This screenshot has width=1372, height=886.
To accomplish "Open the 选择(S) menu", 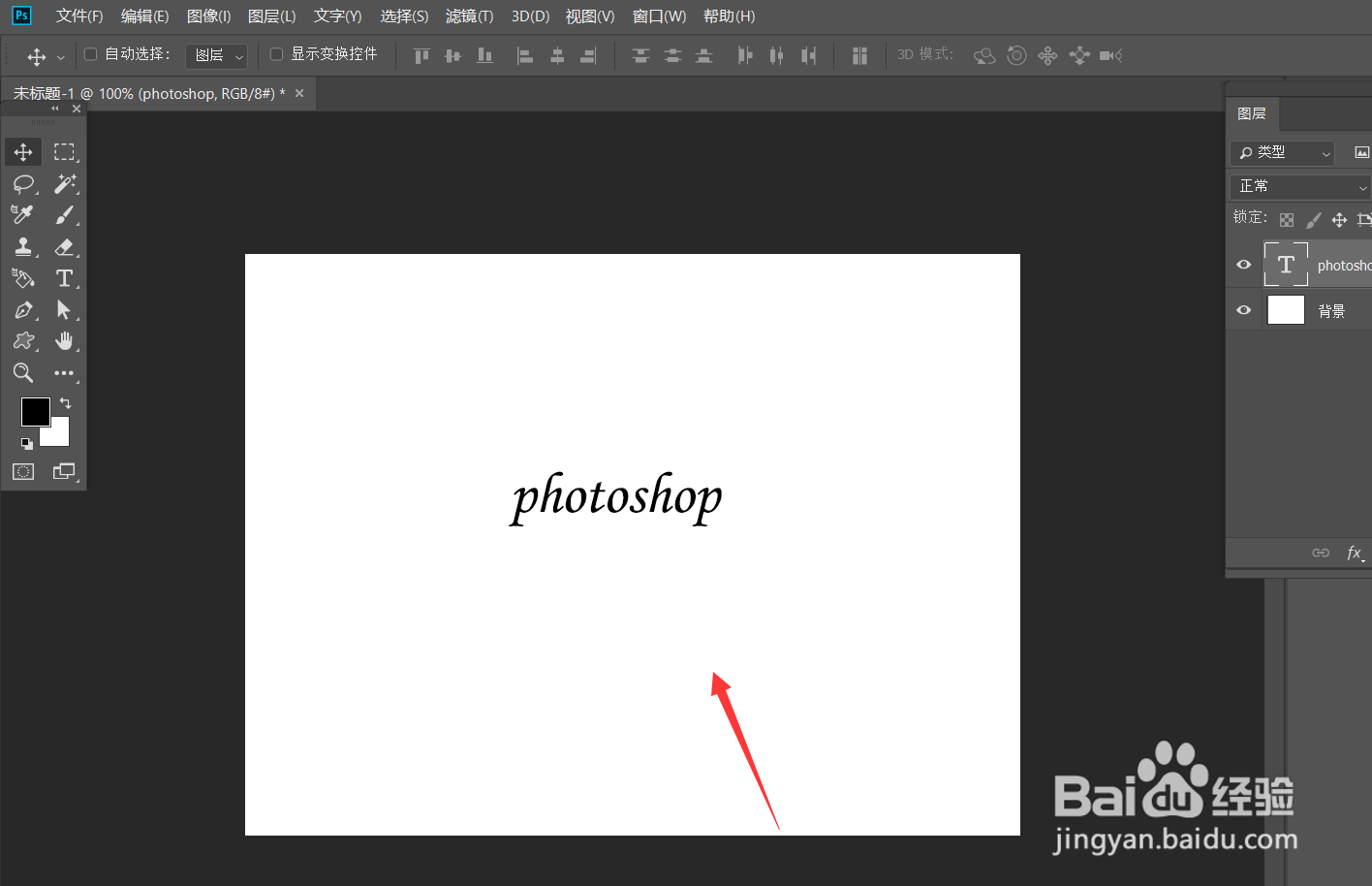I will (404, 16).
